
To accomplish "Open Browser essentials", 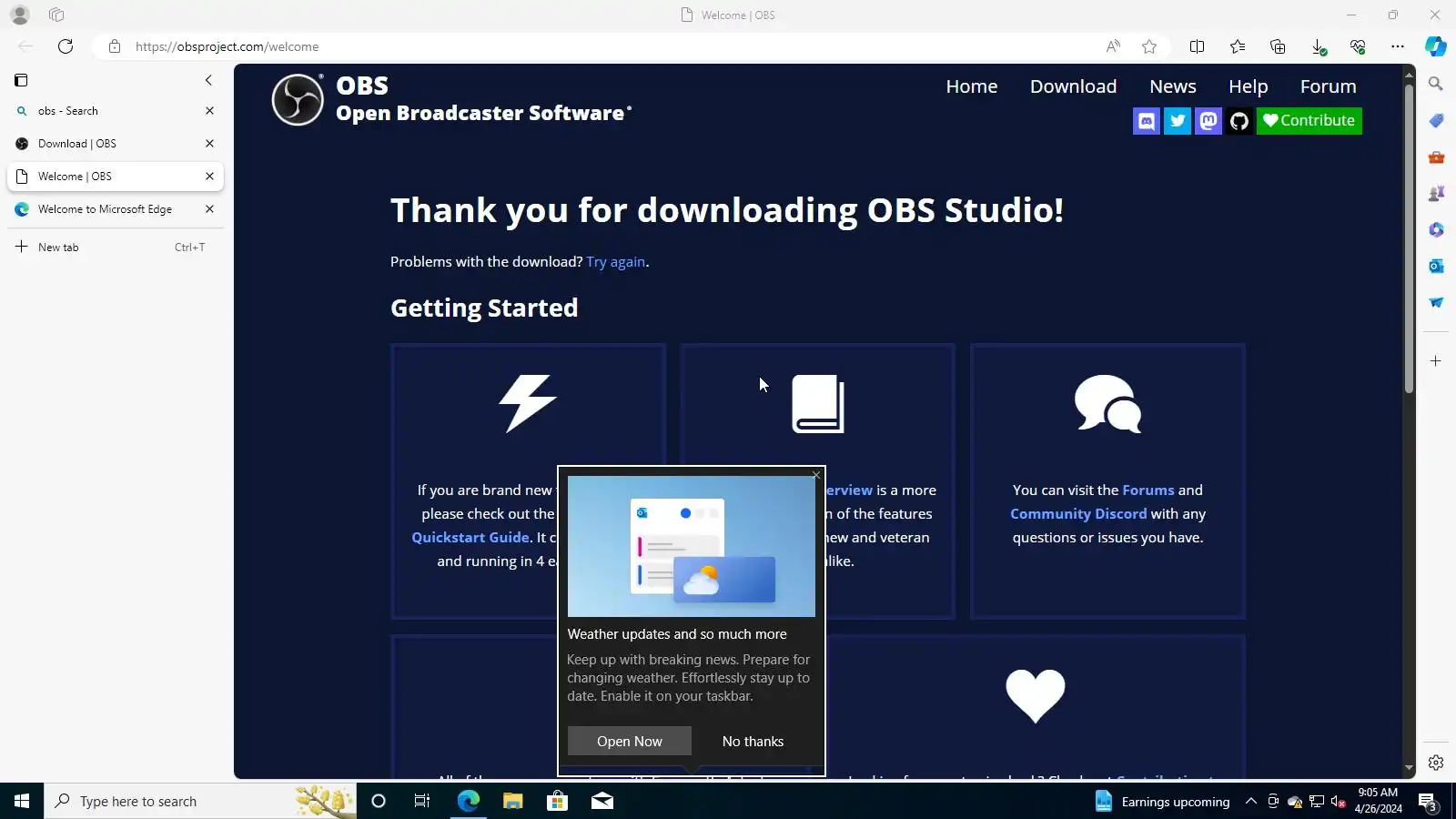I will coord(1358,46).
